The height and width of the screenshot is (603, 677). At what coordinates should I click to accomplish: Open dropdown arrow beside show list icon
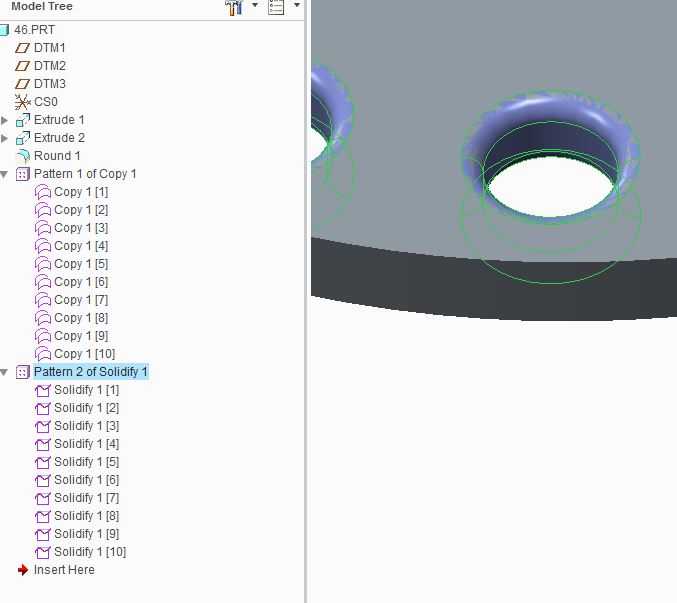pos(297,5)
